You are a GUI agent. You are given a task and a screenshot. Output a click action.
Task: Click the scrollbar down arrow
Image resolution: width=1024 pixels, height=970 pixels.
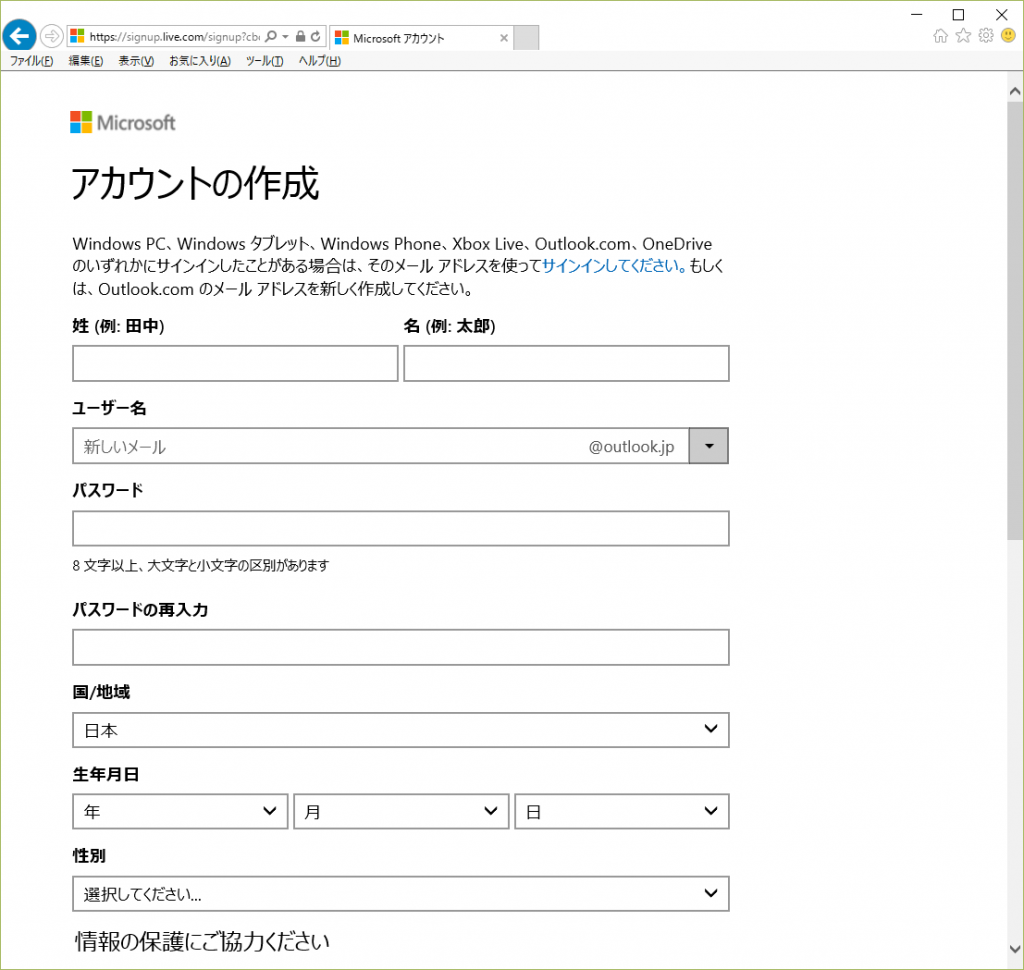(1015, 949)
